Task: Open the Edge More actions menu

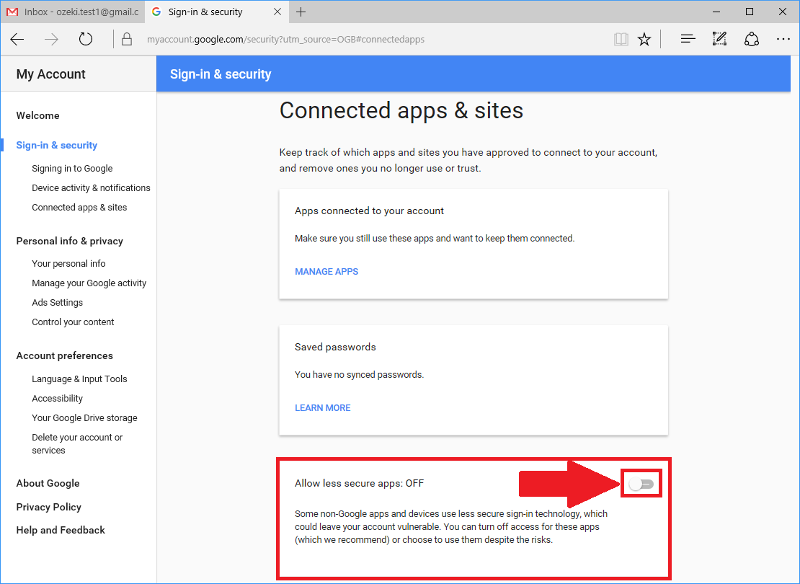Action: pos(783,39)
